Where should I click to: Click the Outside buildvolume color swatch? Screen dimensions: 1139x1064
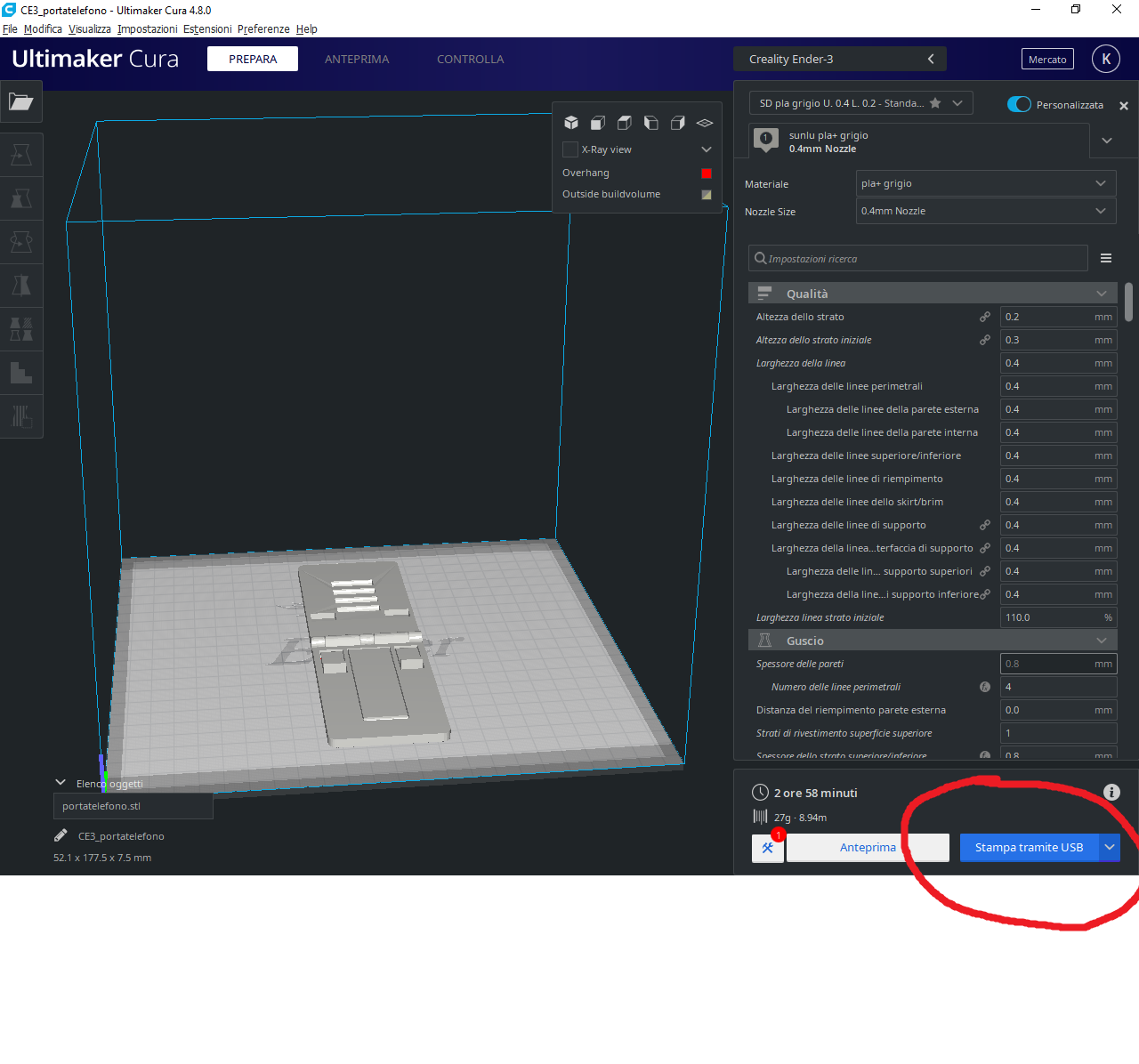pyautogui.click(x=707, y=195)
